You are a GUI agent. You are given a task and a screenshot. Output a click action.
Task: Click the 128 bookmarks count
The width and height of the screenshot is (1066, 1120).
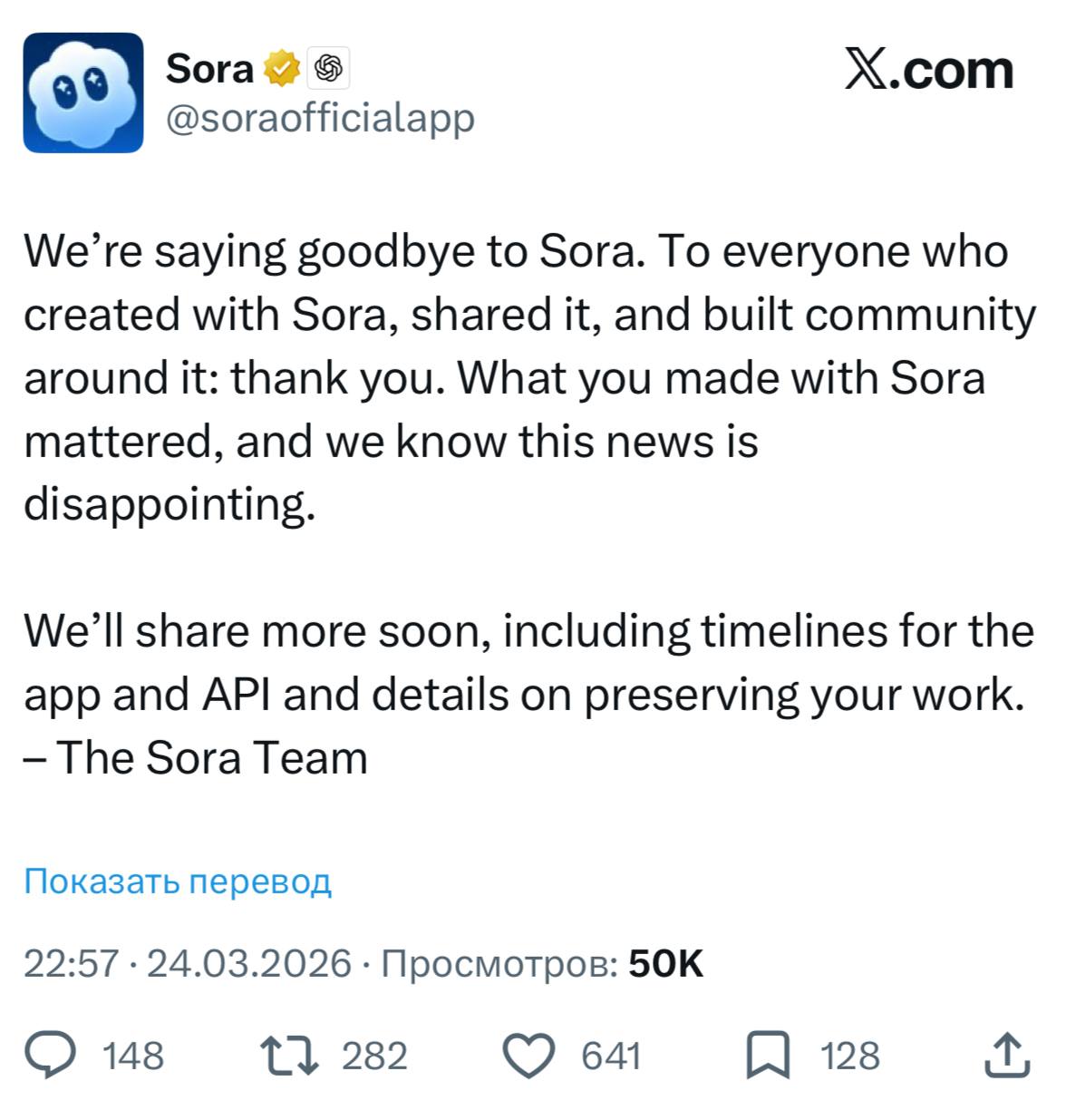[850, 1057]
